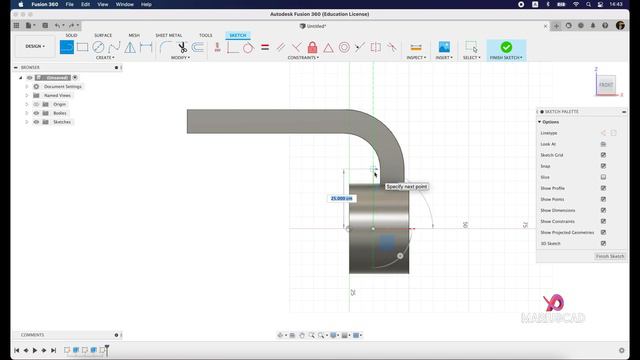Image resolution: width=640 pixels, height=360 pixels.
Task: Enable the Slice checkbox
Action: click(x=603, y=177)
